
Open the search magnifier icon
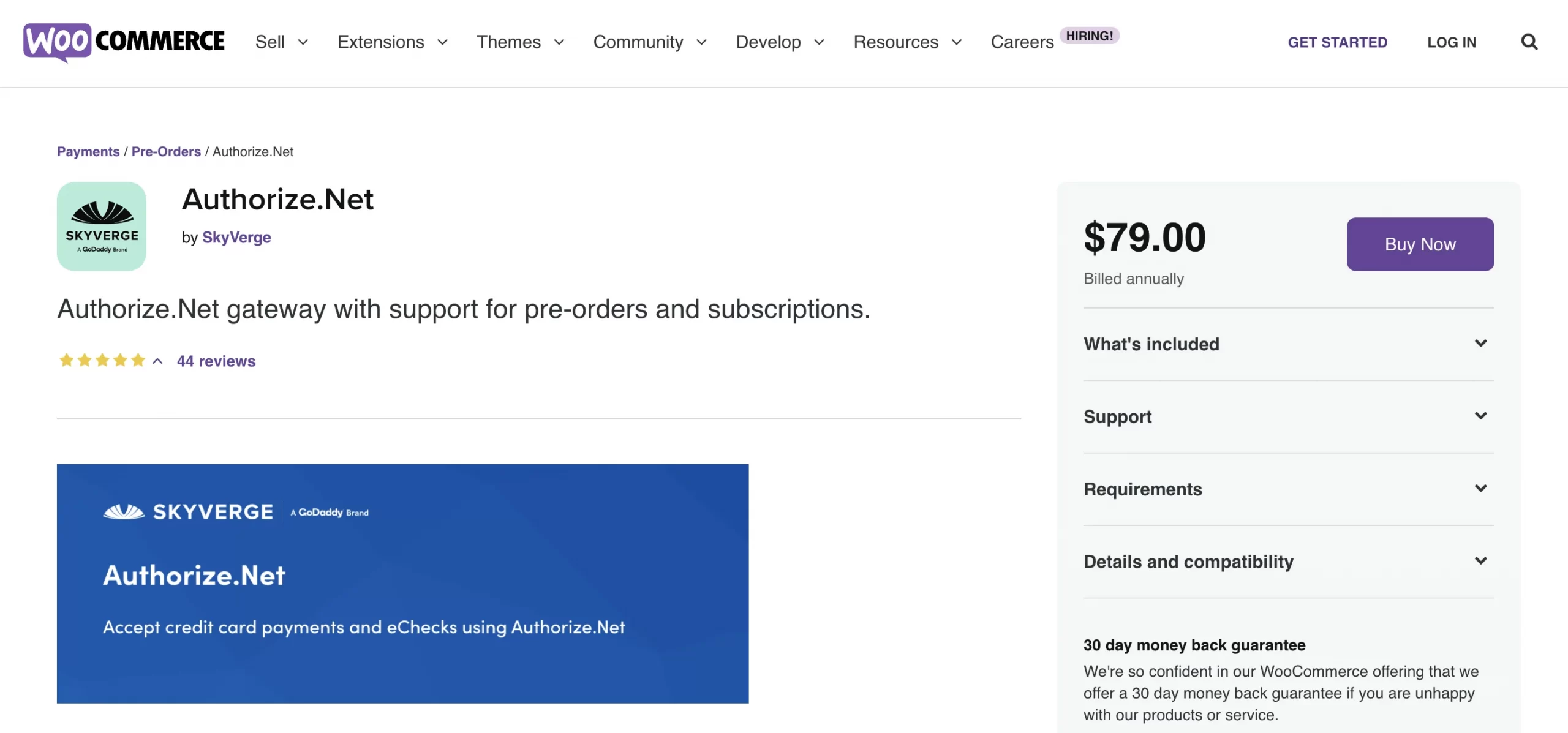coord(1529,42)
